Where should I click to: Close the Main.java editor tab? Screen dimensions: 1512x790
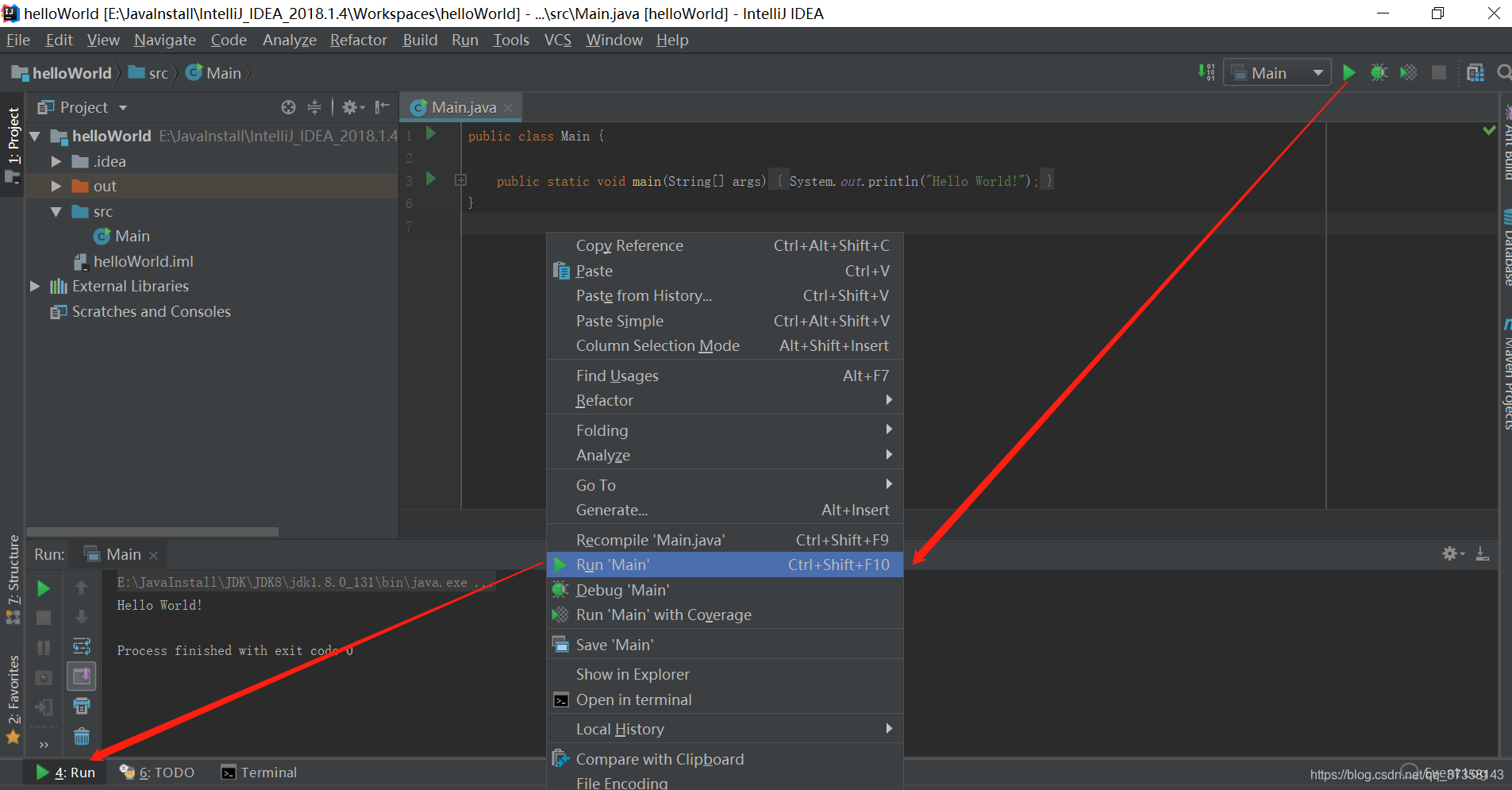(508, 107)
